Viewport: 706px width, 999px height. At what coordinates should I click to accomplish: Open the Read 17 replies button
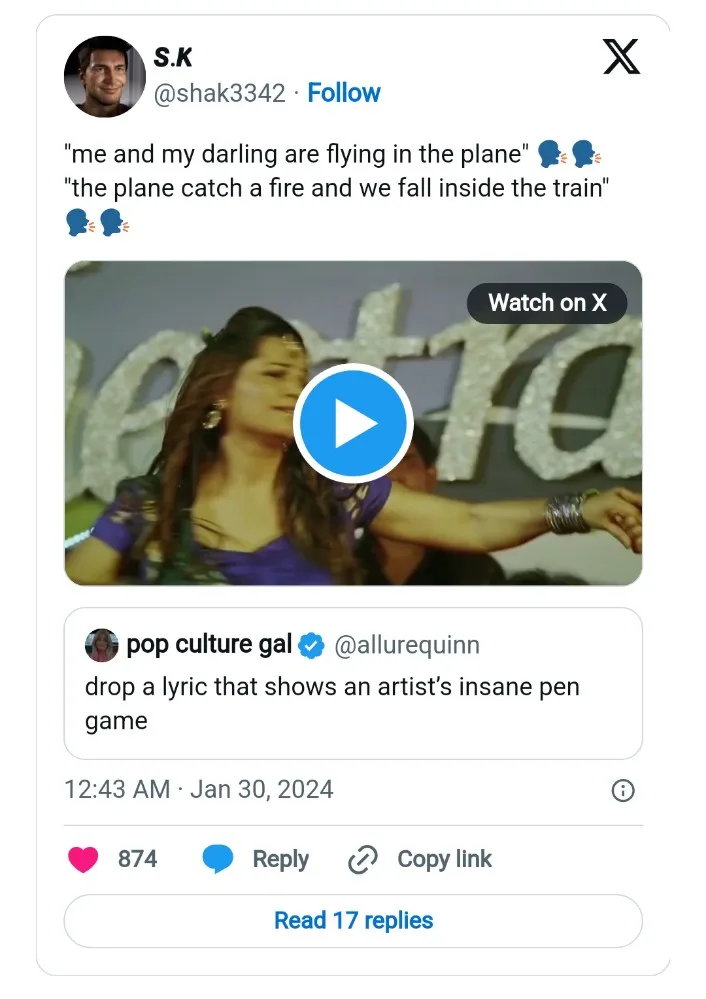click(x=353, y=920)
